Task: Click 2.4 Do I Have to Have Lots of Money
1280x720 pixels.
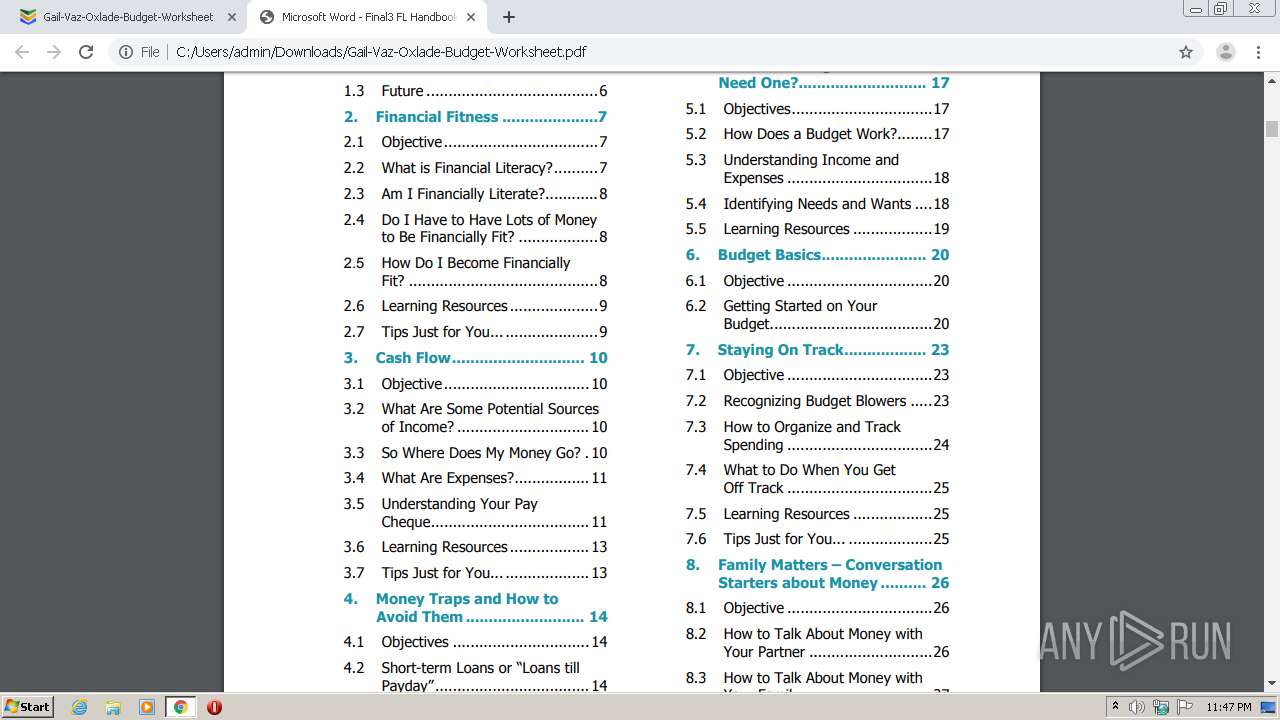Action: point(475,229)
